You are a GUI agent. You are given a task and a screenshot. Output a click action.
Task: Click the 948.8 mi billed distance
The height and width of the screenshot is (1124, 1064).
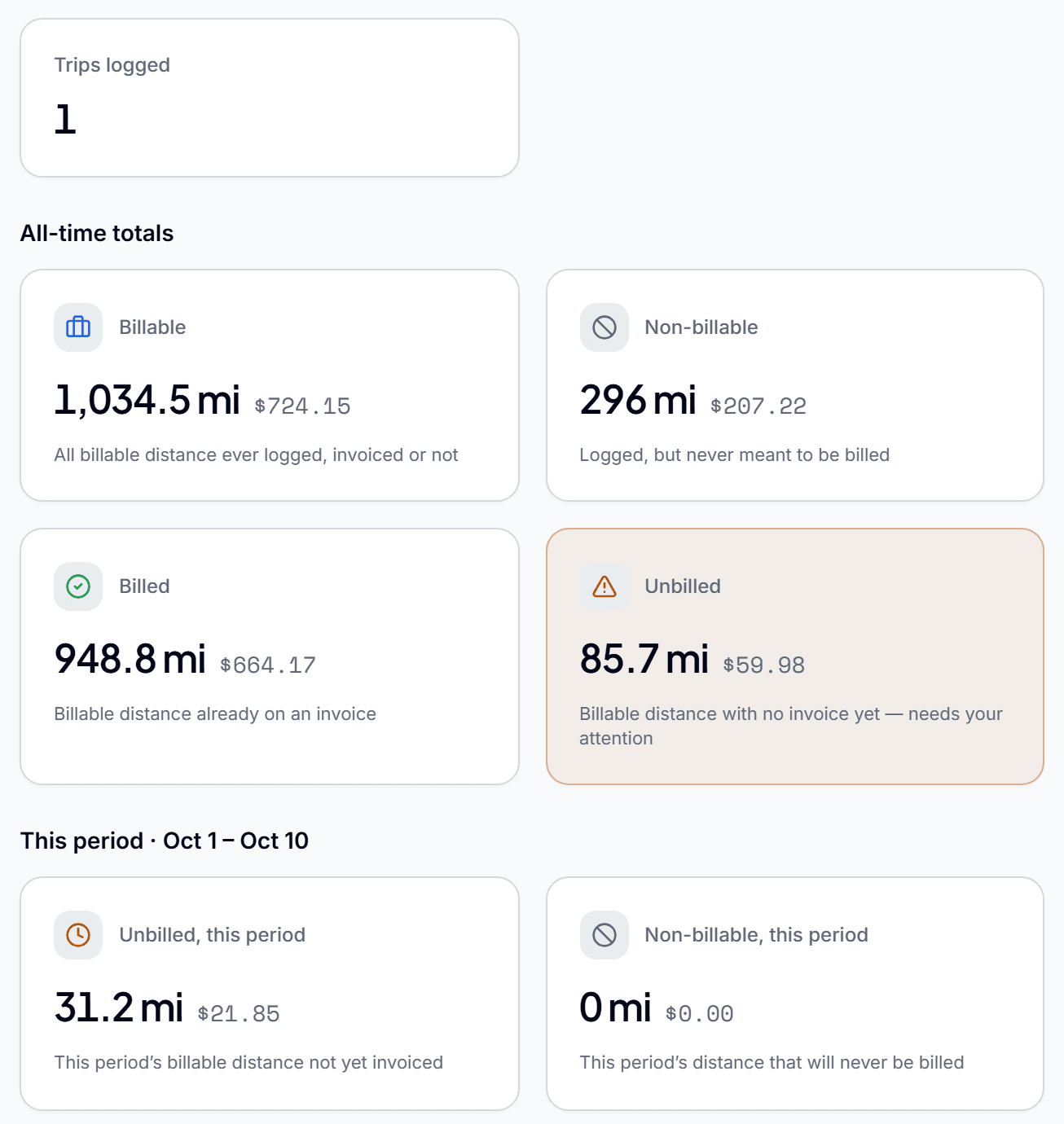[x=130, y=659]
